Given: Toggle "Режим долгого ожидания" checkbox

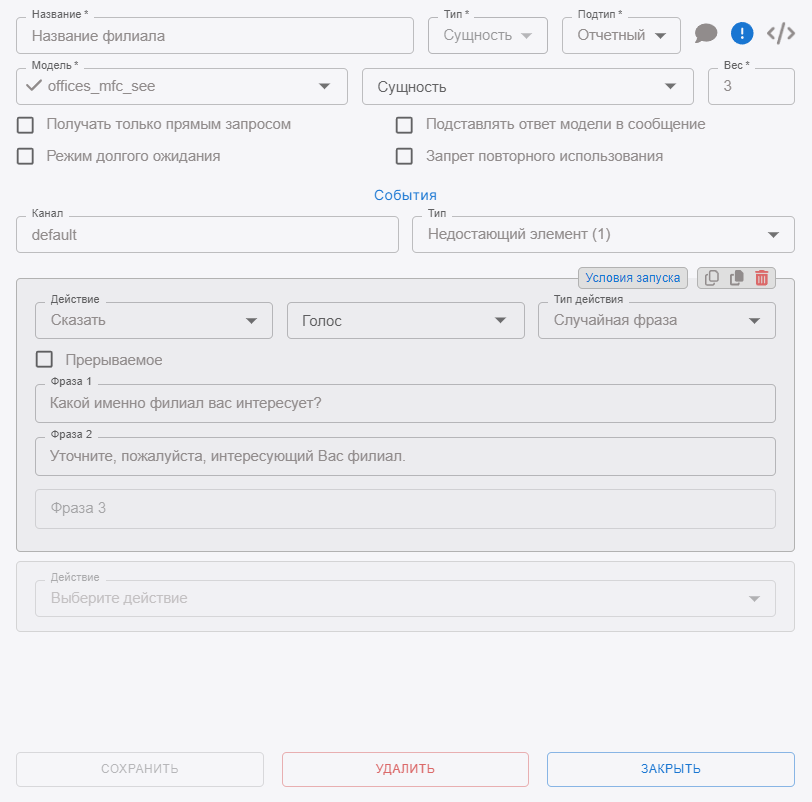Looking at the screenshot, I should (x=26, y=157).
